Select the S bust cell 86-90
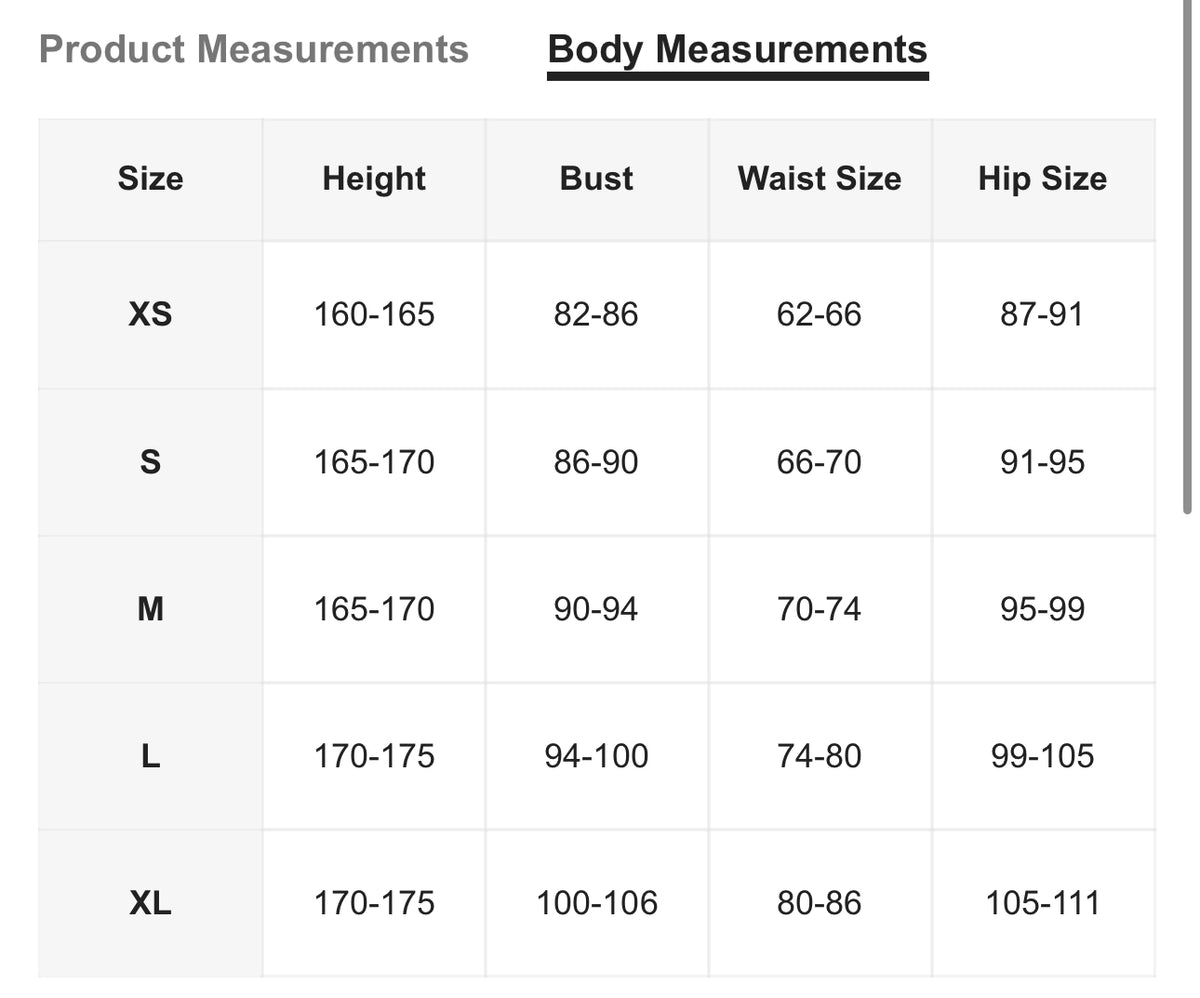1200x998 pixels. click(x=596, y=462)
